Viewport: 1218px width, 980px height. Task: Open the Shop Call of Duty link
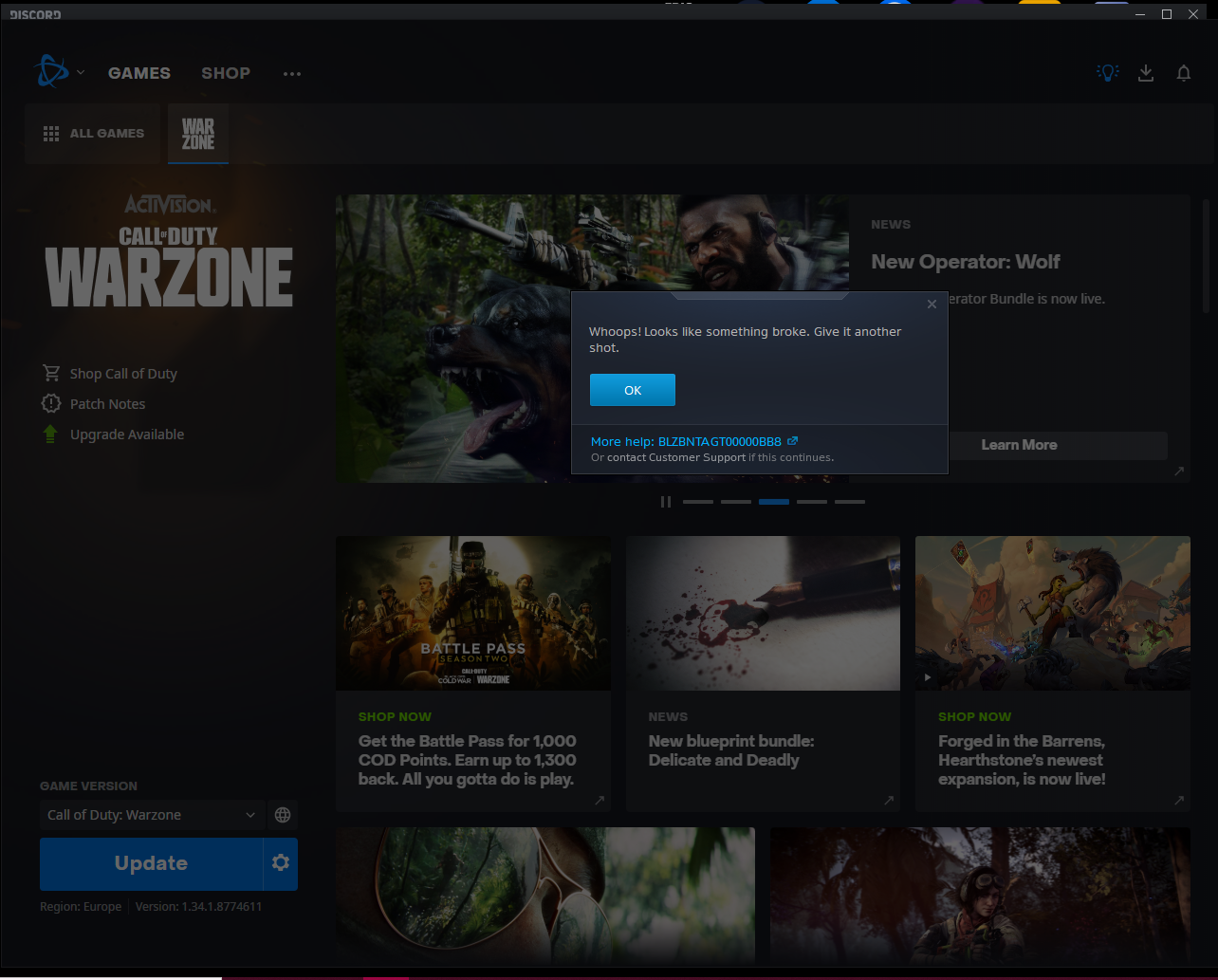tap(123, 374)
